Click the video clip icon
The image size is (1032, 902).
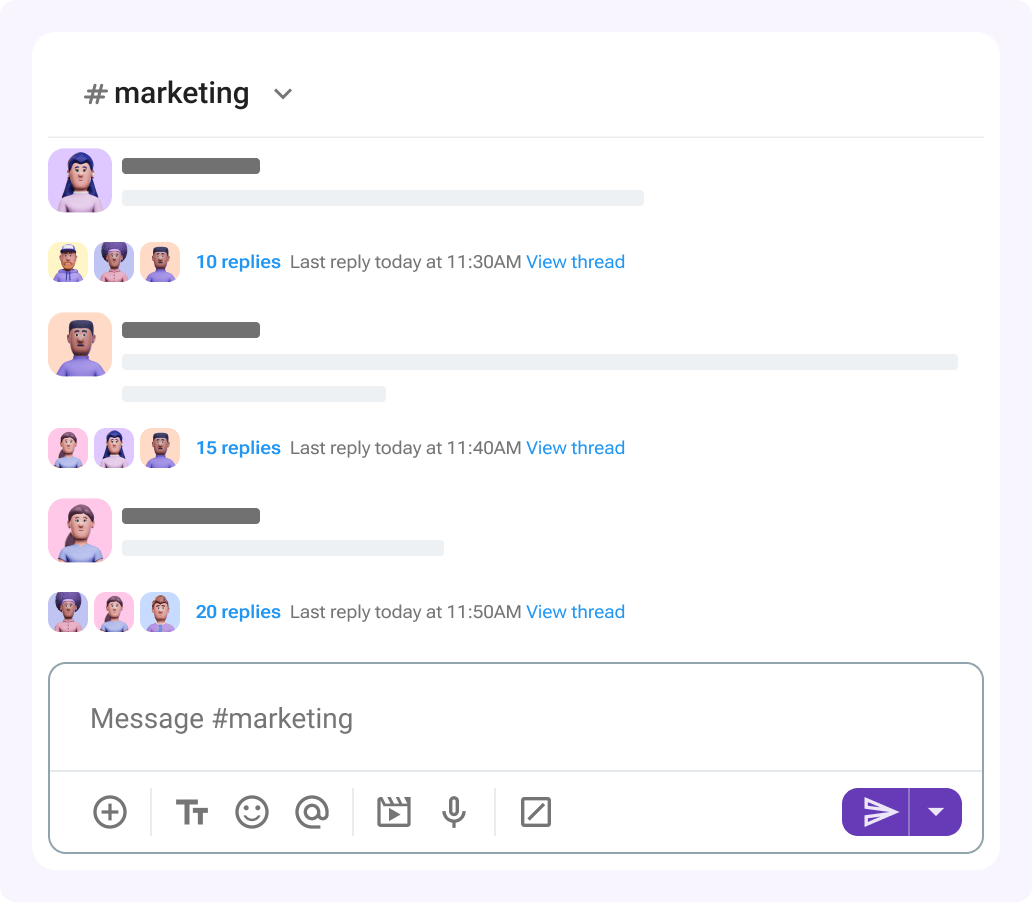394,812
